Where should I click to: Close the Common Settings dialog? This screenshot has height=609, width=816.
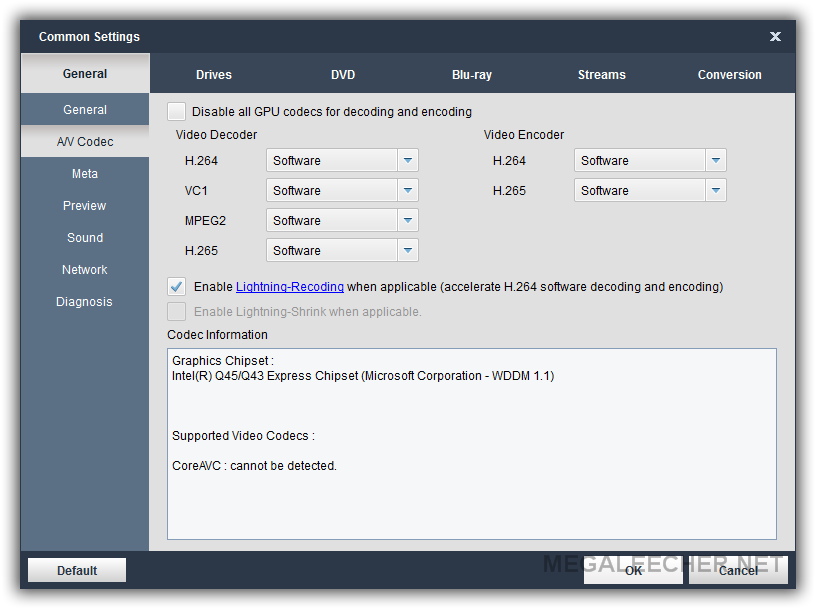tap(775, 36)
